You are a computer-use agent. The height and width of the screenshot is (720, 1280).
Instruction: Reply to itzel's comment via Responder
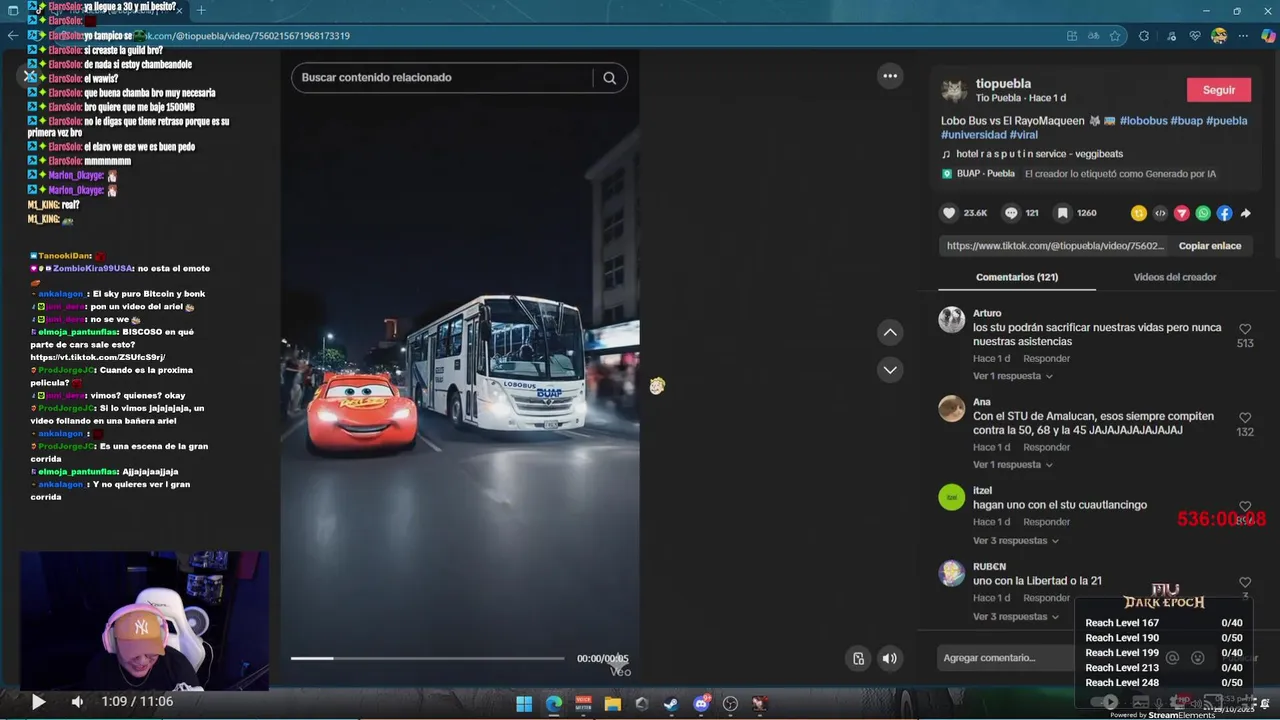click(x=1046, y=522)
